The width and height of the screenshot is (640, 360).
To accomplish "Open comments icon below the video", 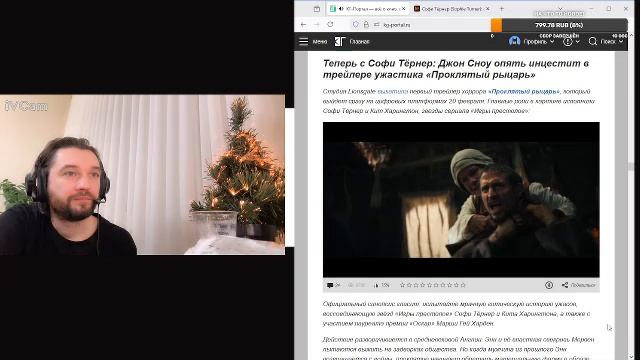I will pos(330,285).
